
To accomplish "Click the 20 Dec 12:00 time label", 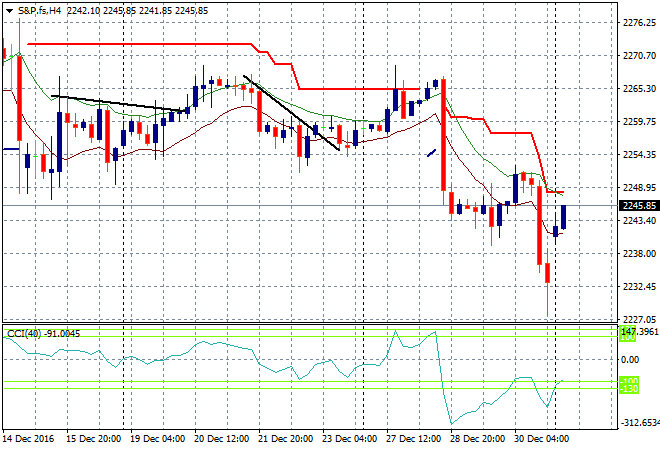I will (221, 439).
